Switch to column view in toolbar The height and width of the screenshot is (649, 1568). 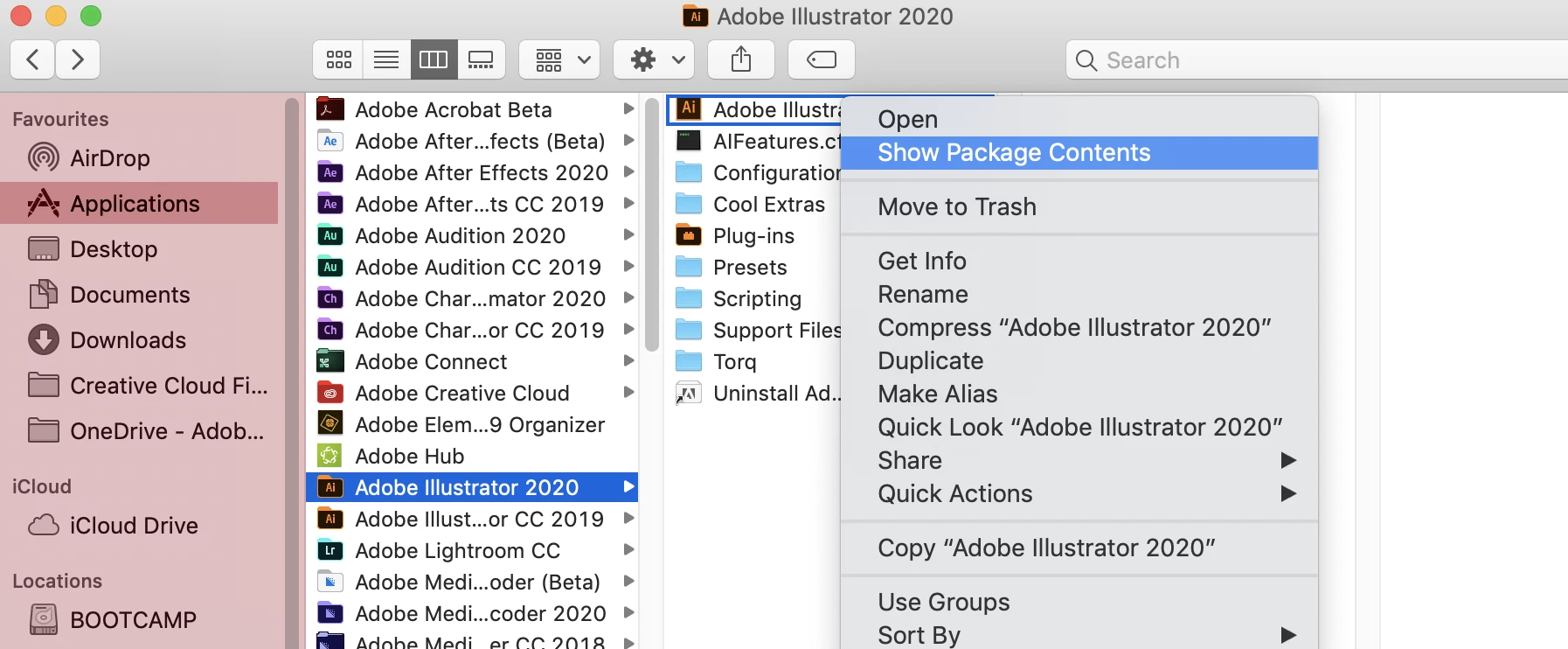(x=434, y=59)
